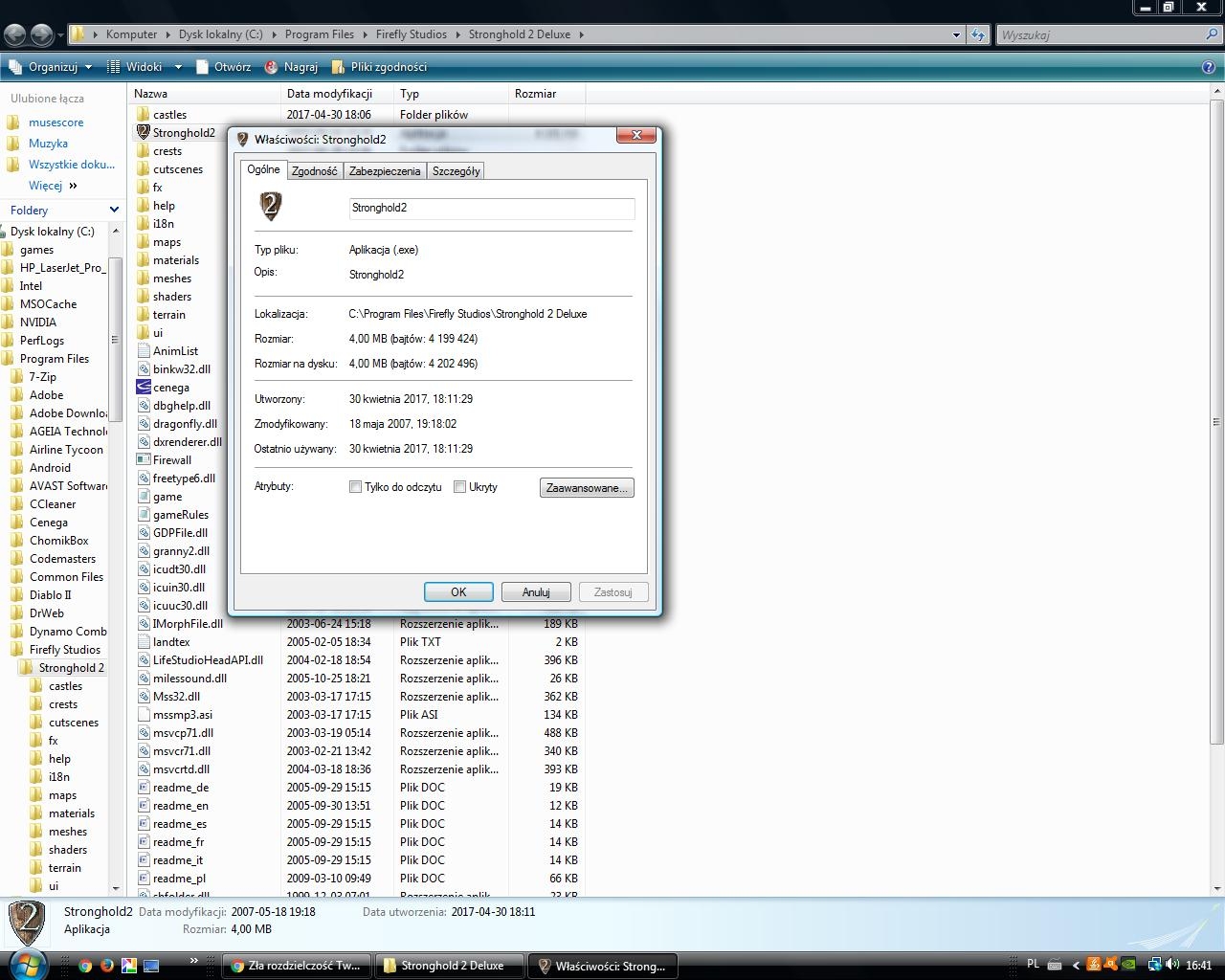Open the Explorer help question mark

pos(1209,67)
